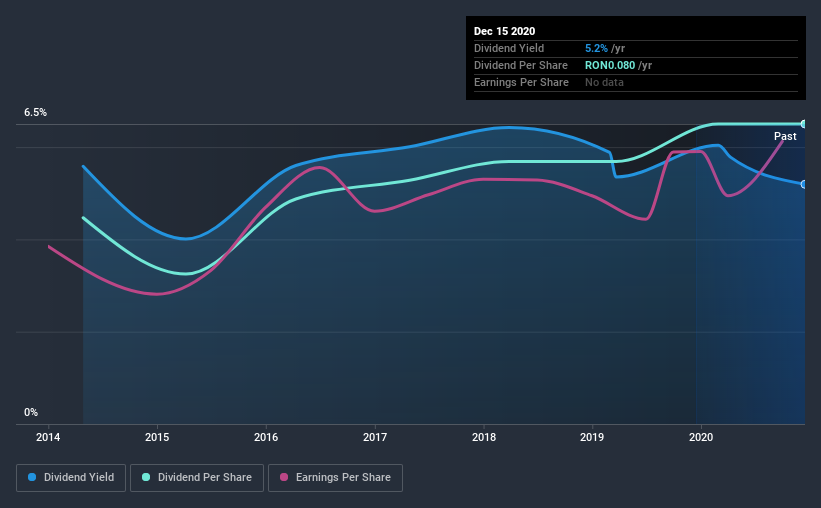Click the blue Dividend Yield legend dot
The image size is (821, 508).
coord(32,477)
